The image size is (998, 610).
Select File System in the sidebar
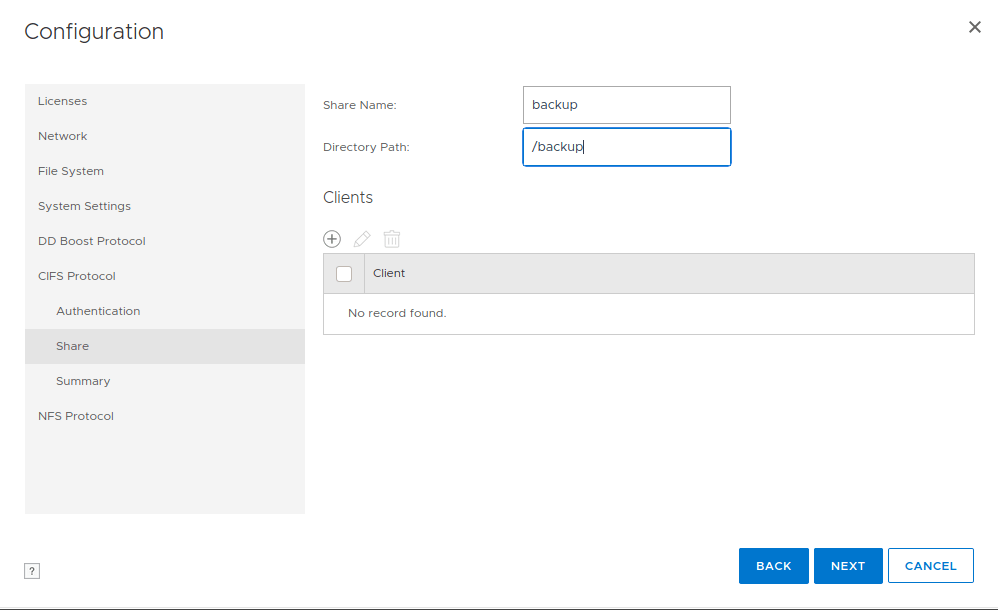(71, 171)
